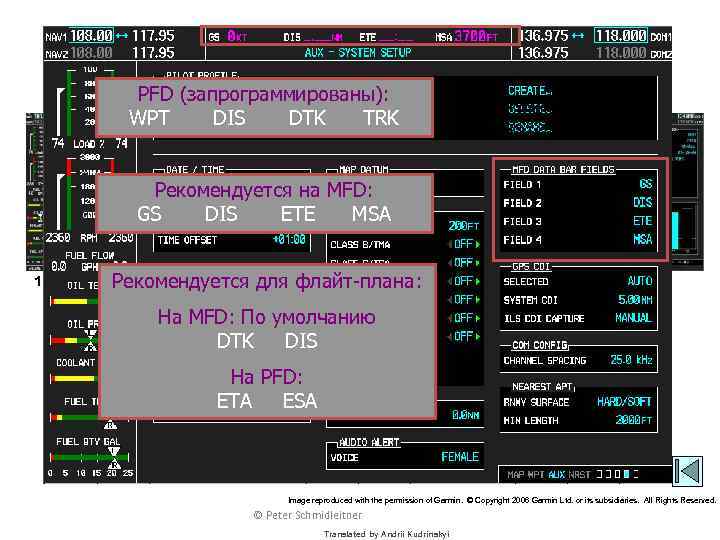The image size is (720, 540).
Task: Change System CDI value 5.00NM
Action: [x=635, y=300]
